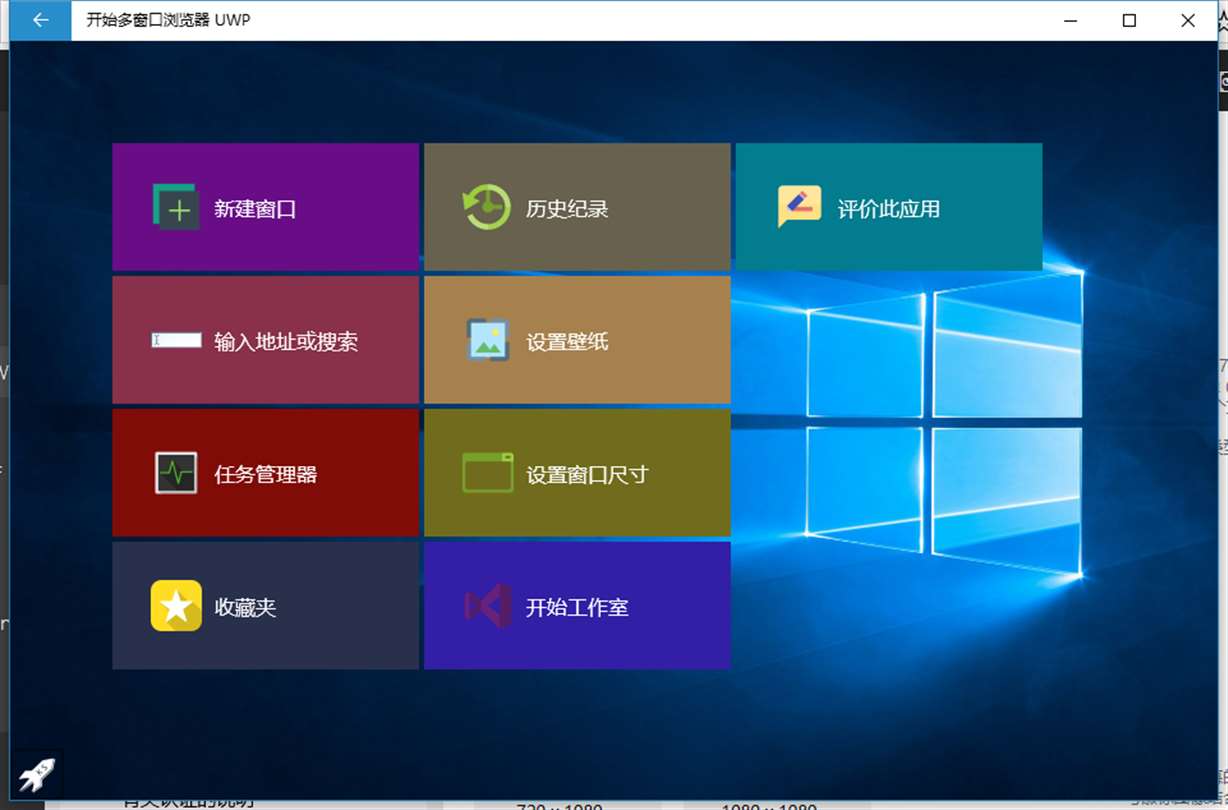The height and width of the screenshot is (810, 1228).
Task: Click the address bar input icon
Action: 176,341
